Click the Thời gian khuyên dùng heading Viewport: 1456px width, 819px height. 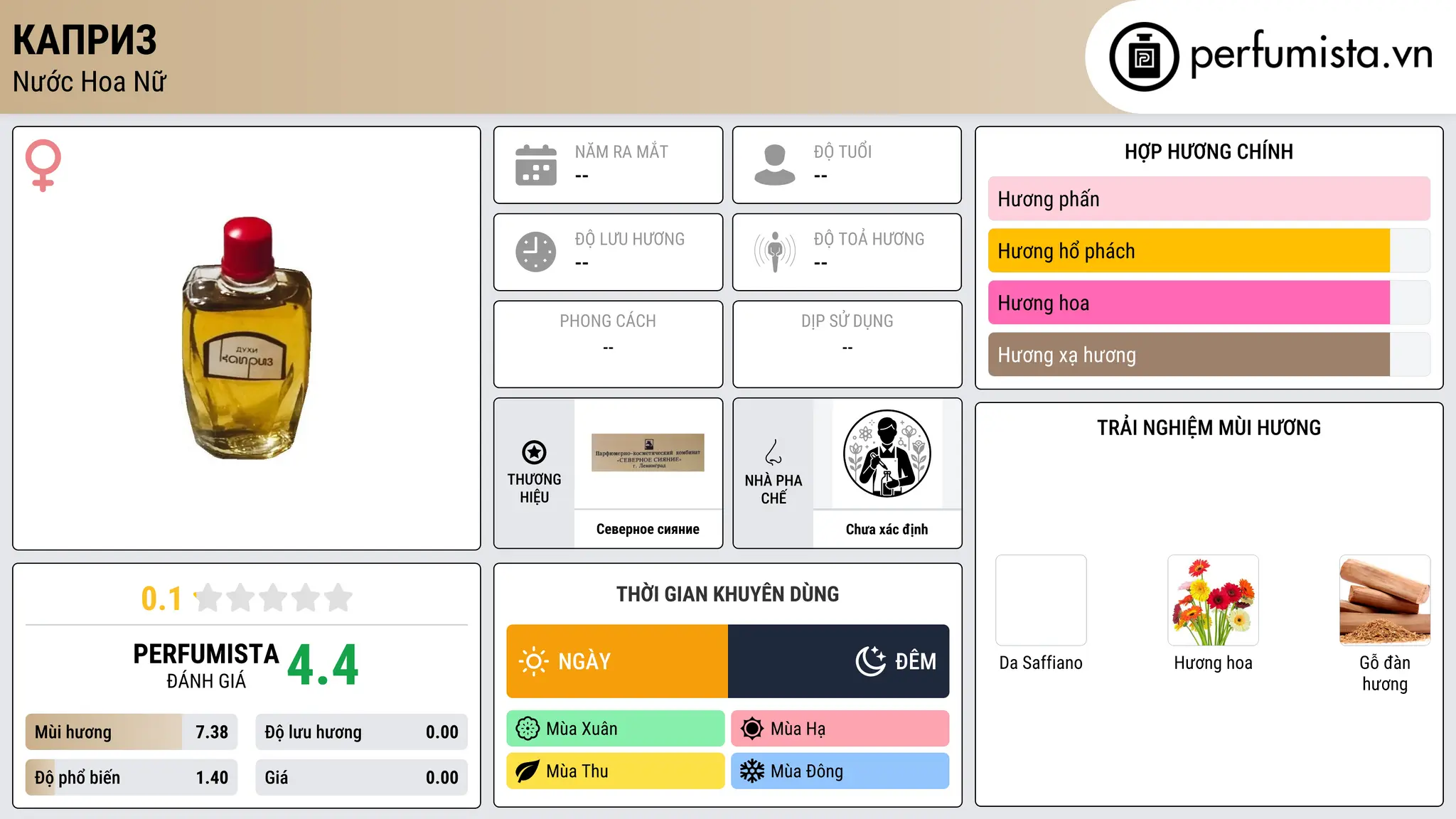coord(727,594)
